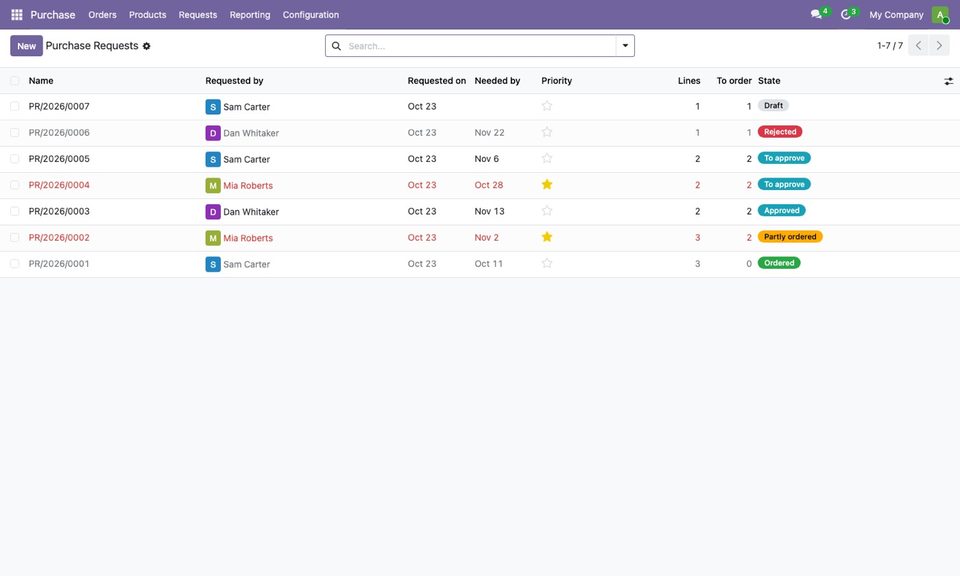The image size is (960, 576).
Task: Tick the PR/2026/0003 row checkbox
Action: tap(15, 211)
